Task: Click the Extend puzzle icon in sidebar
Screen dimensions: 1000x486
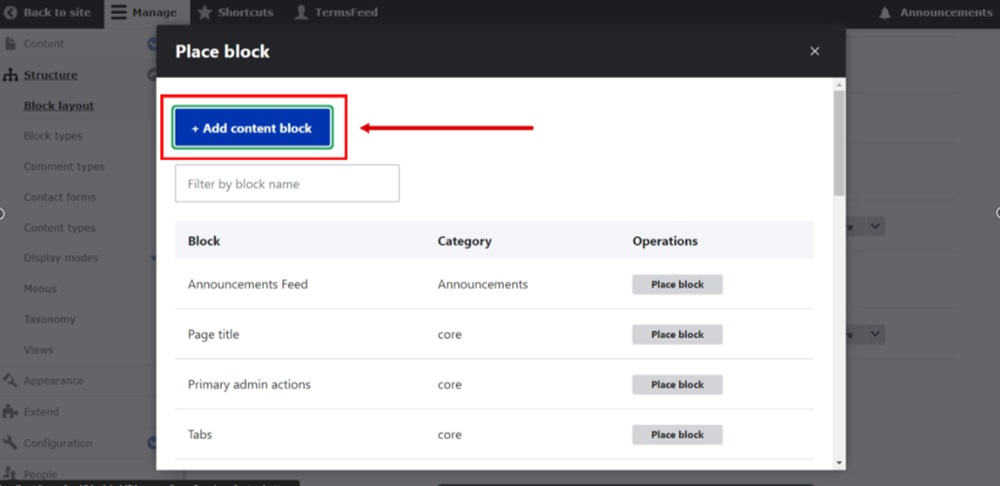Action: (x=10, y=412)
